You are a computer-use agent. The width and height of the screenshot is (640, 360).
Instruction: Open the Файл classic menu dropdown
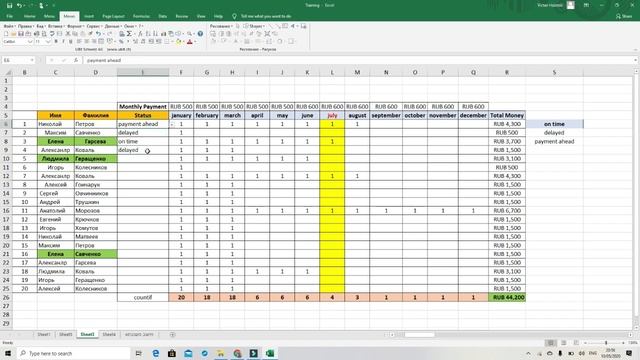[9, 26]
